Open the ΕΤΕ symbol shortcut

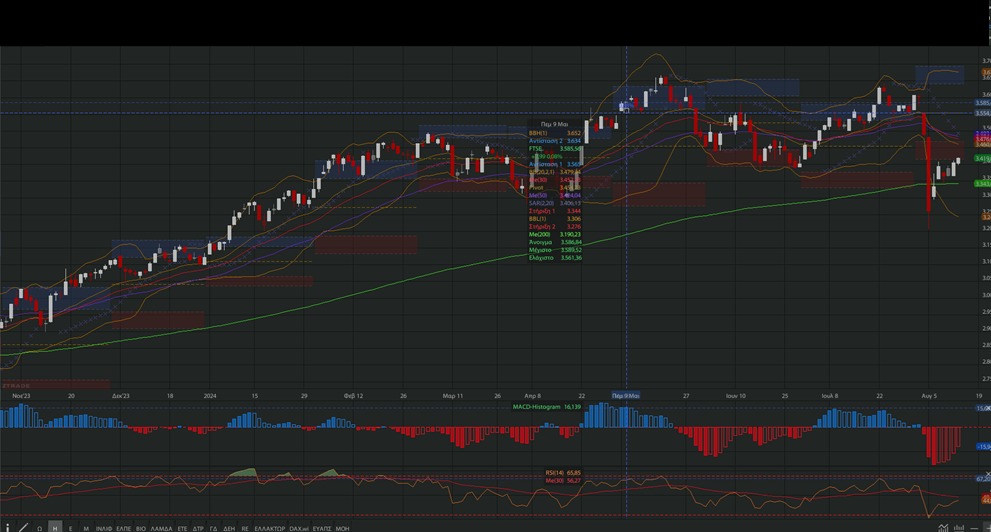coord(183,528)
